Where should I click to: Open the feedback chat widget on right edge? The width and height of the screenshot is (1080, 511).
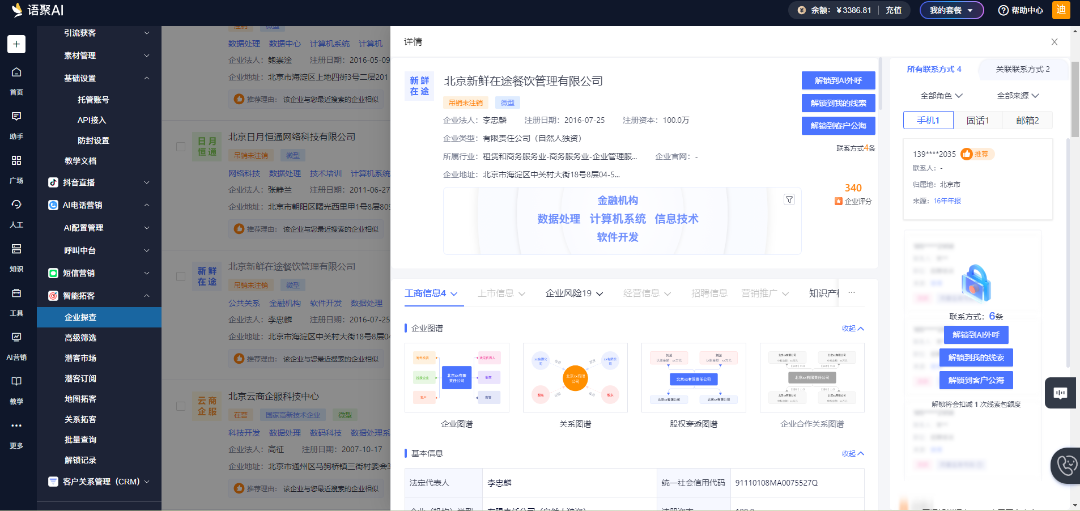[x=1061, y=393]
